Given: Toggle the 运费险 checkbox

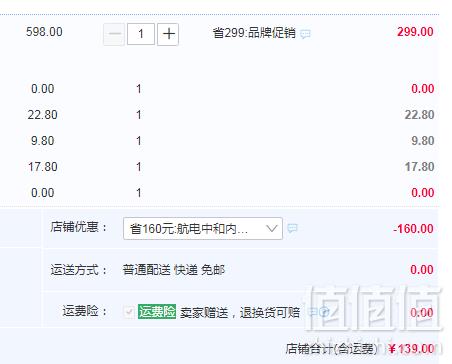Looking at the screenshot, I should tap(129, 312).
